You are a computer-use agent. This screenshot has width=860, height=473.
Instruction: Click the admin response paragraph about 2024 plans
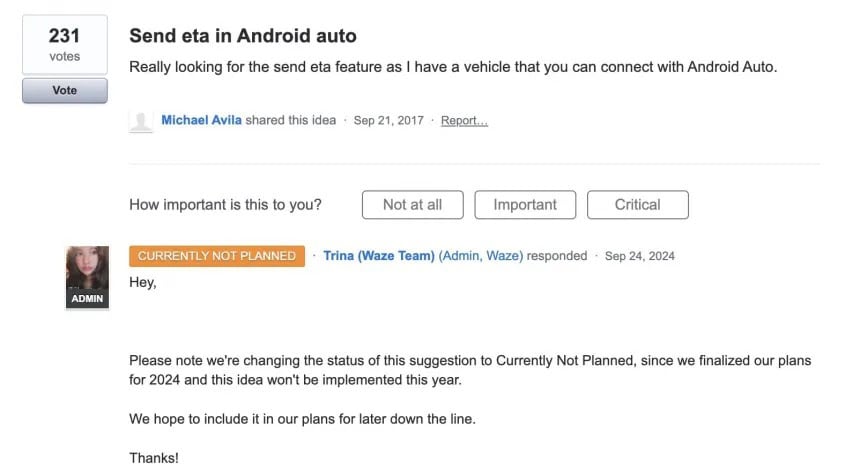(470, 370)
